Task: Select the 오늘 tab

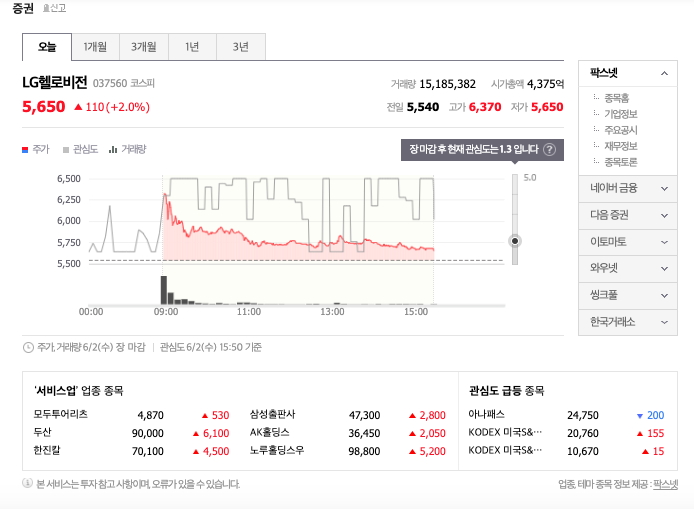Action: click(x=47, y=46)
